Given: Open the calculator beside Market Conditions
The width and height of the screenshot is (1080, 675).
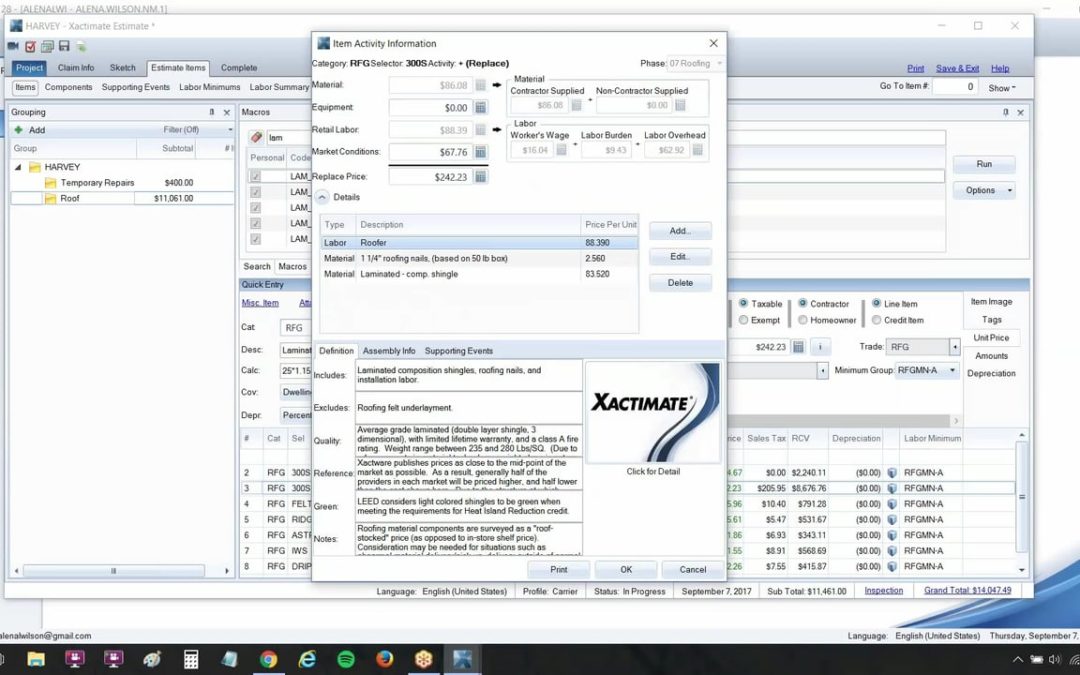Looking at the screenshot, I should [x=480, y=152].
